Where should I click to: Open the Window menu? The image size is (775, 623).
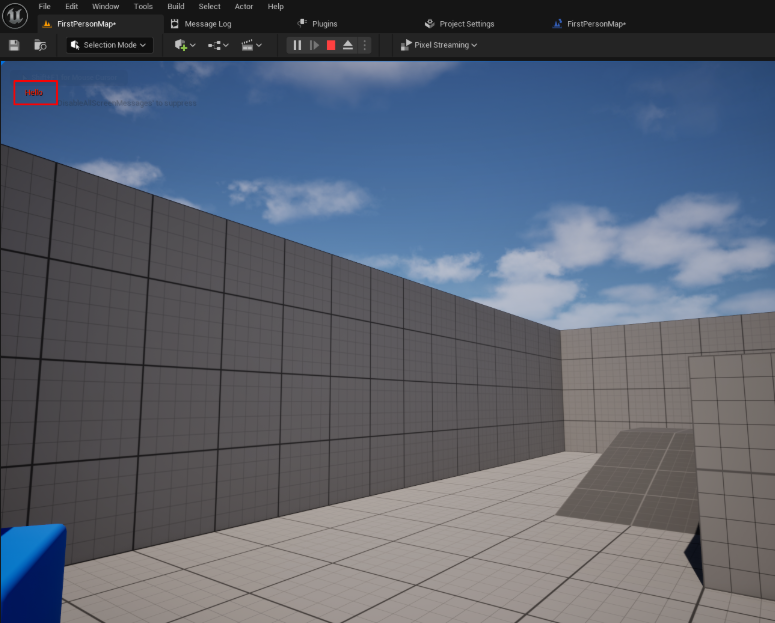click(105, 6)
